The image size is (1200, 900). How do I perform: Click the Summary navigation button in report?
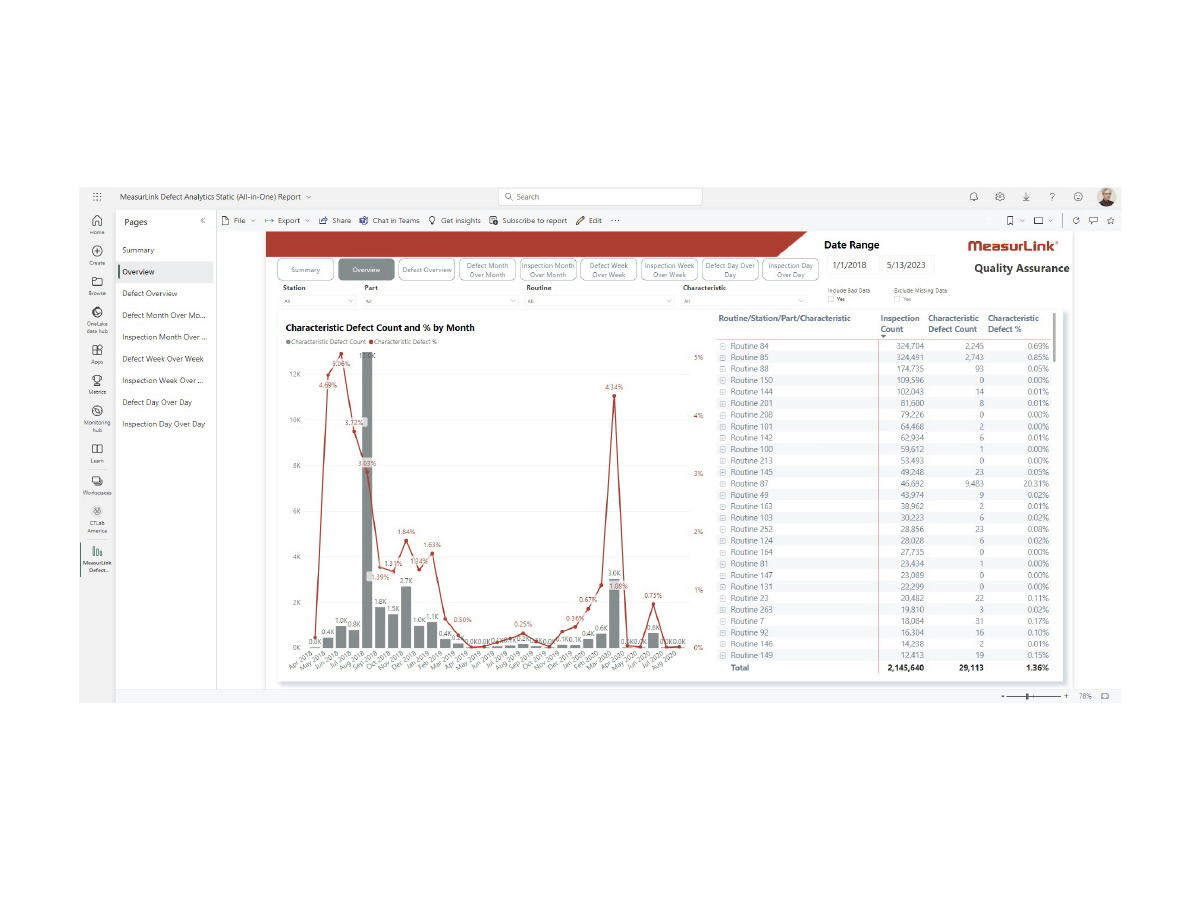305,270
